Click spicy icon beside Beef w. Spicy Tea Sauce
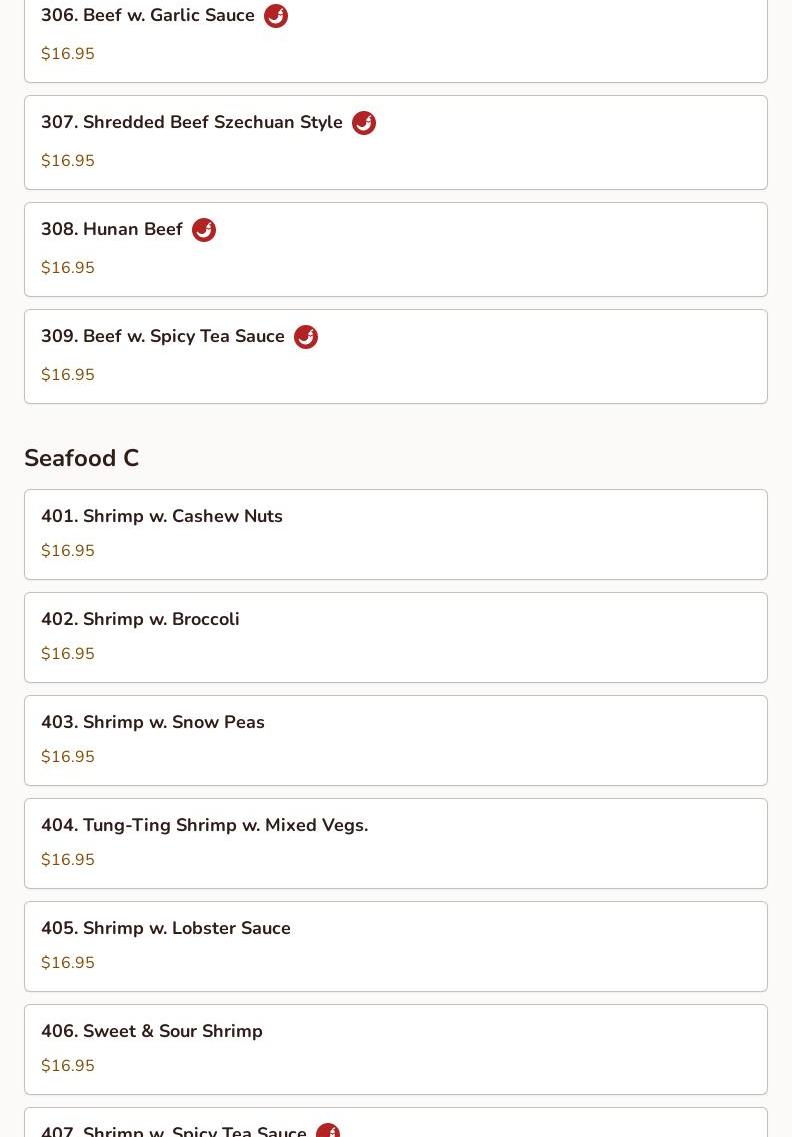The width and height of the screenshot is (792, 1137). tap(305, 336)
